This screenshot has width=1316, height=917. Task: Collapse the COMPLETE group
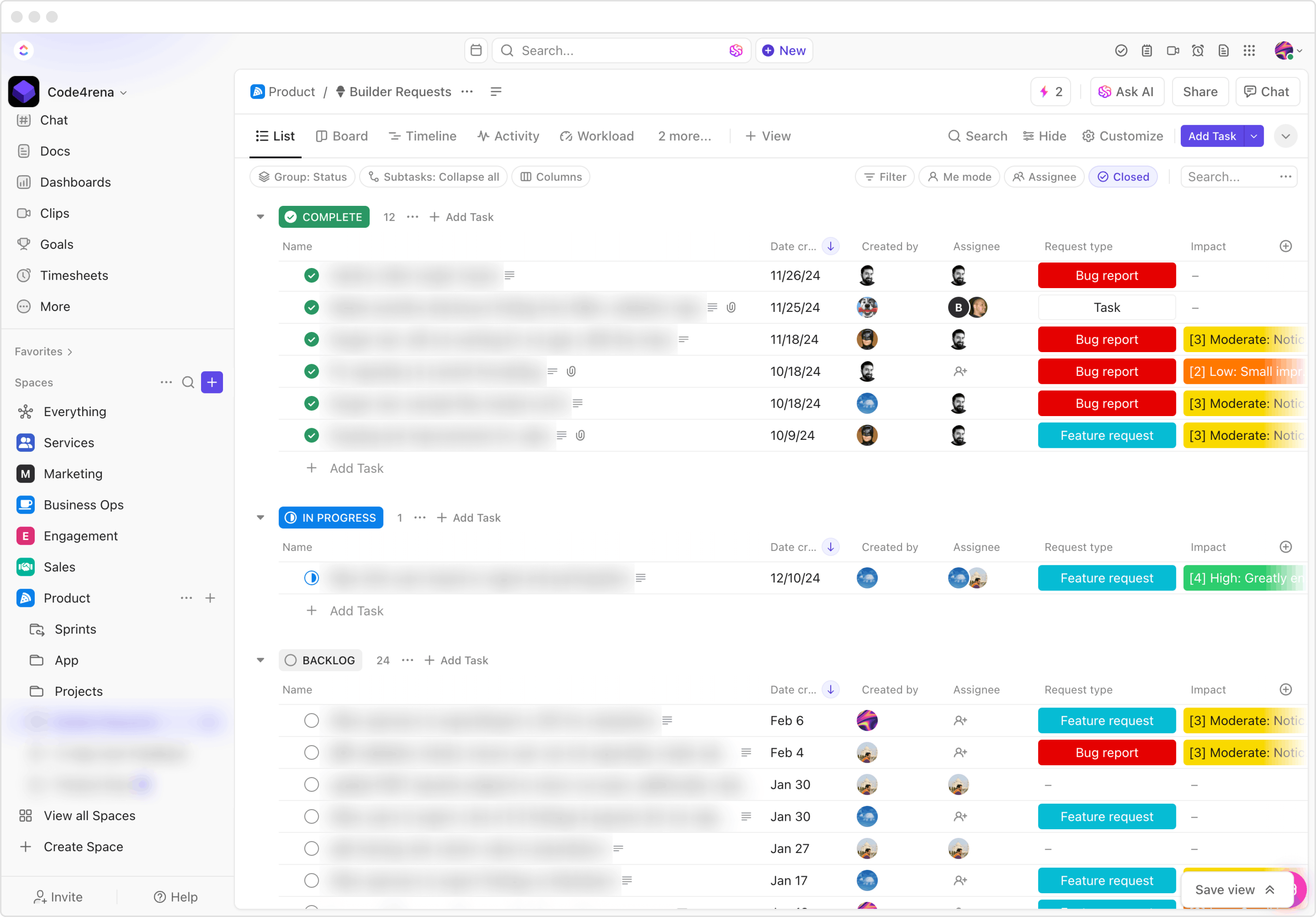(261, 217)
